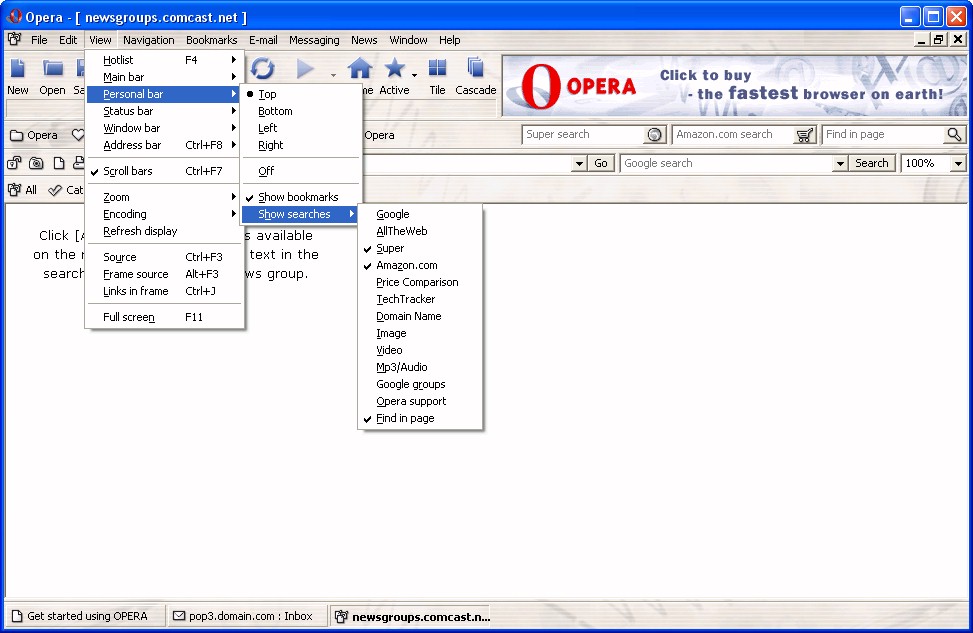Open the Active bookmarks star icon
This screenshot has width=973, height=633.
point(395,69)
